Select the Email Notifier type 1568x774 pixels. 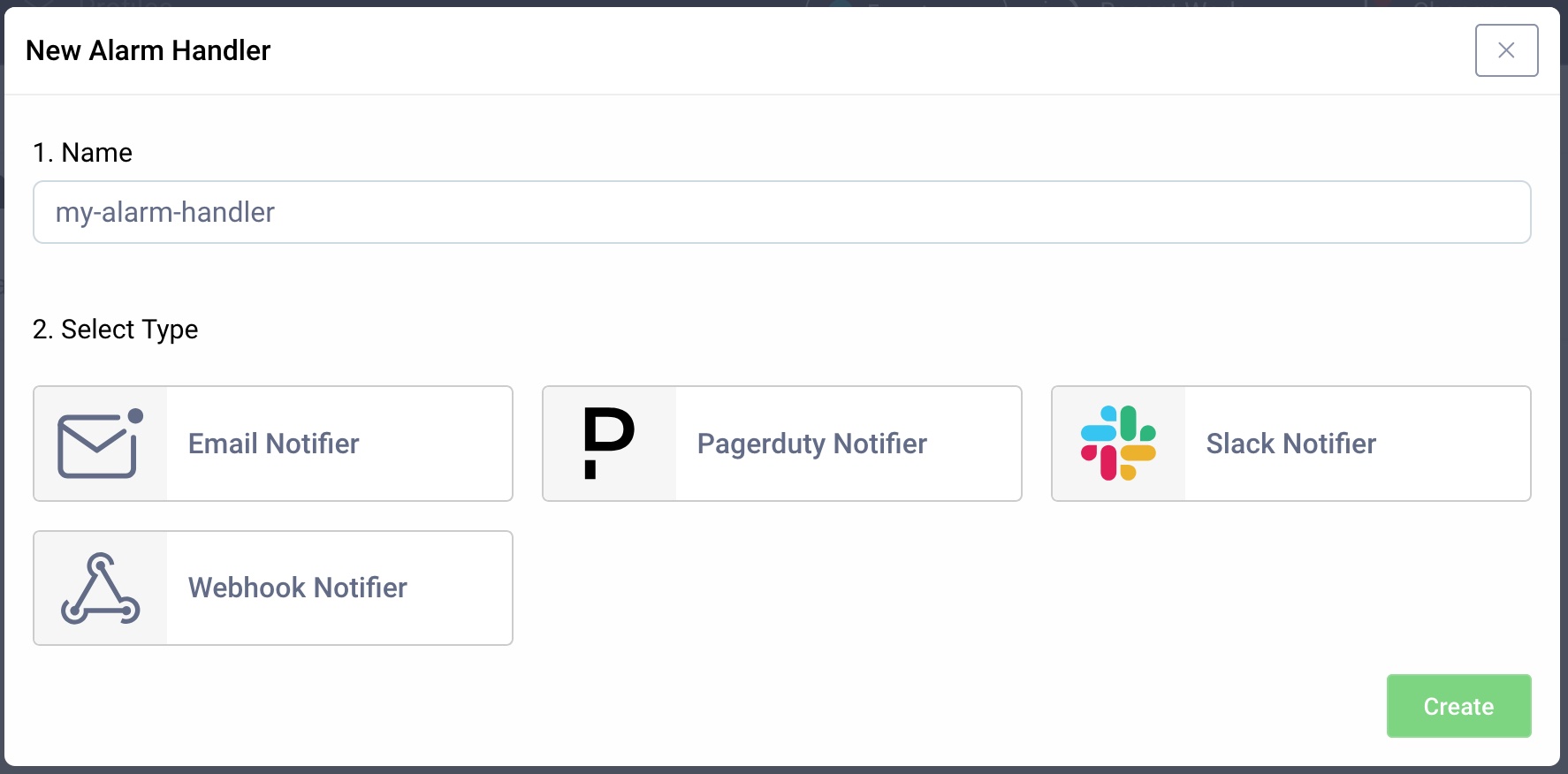[x=272, y=444]
